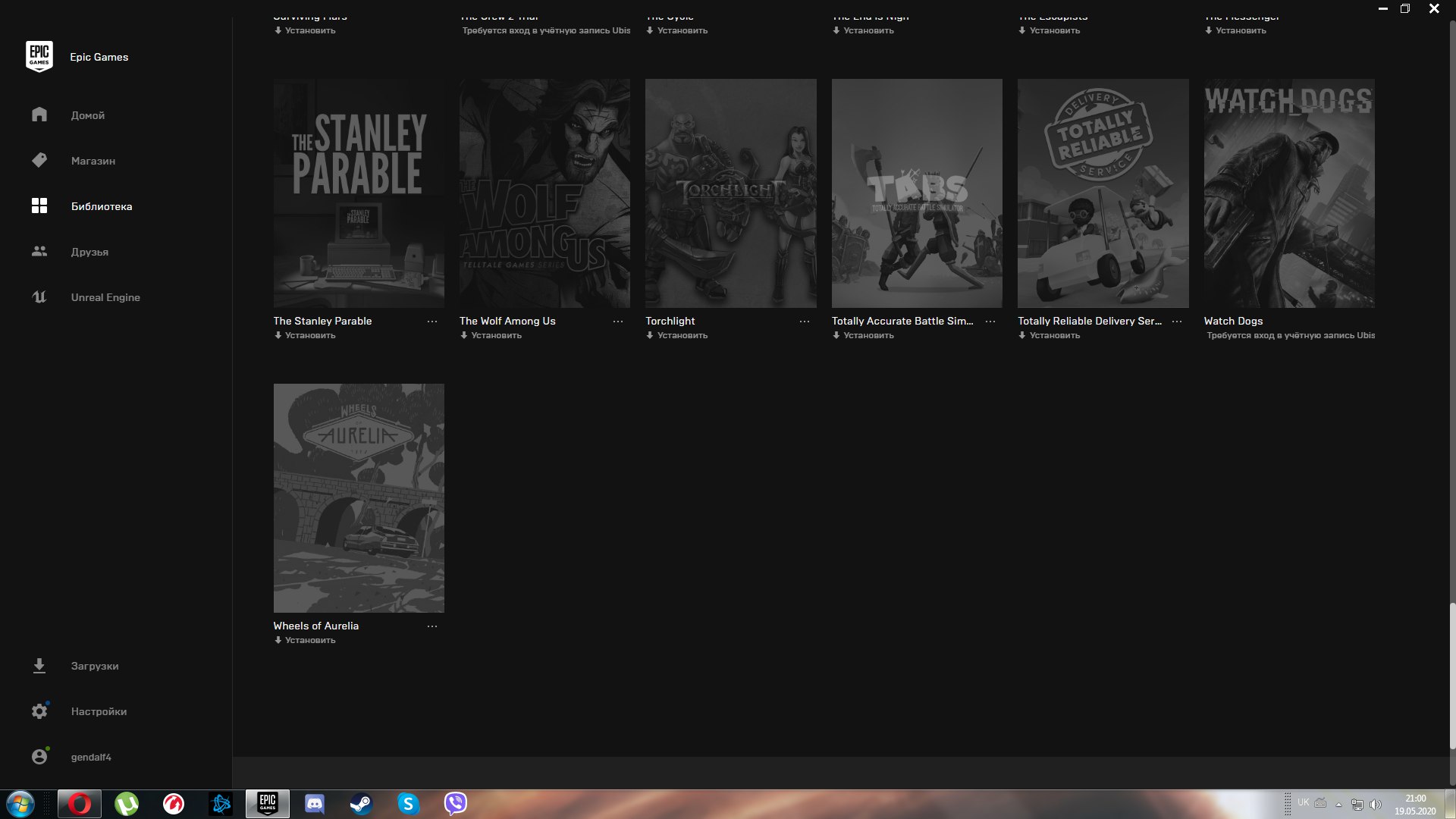Install Wheels of Aurelia
The width and height of the screenshot is (1456, 819).
tap(305, 640)
